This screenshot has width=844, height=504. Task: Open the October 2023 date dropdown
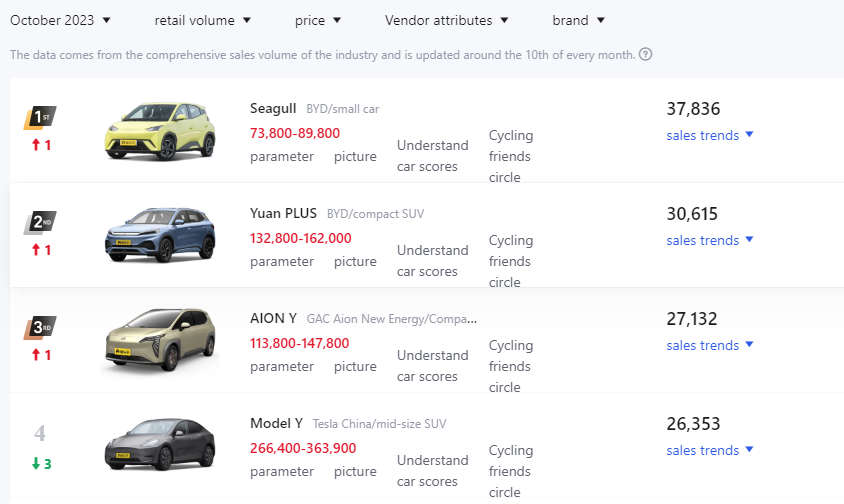[x=60, y=20]
